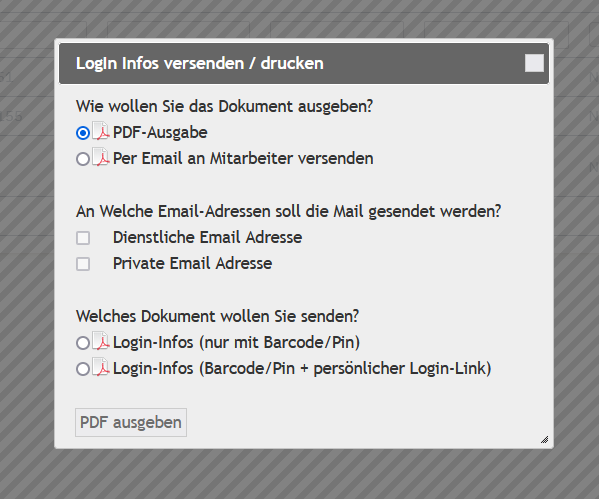This screenshot has height=499, width=599.
Task: Select radio for Login-Infos (nur mit Barcode/Pin)
Action: point(83,343)
